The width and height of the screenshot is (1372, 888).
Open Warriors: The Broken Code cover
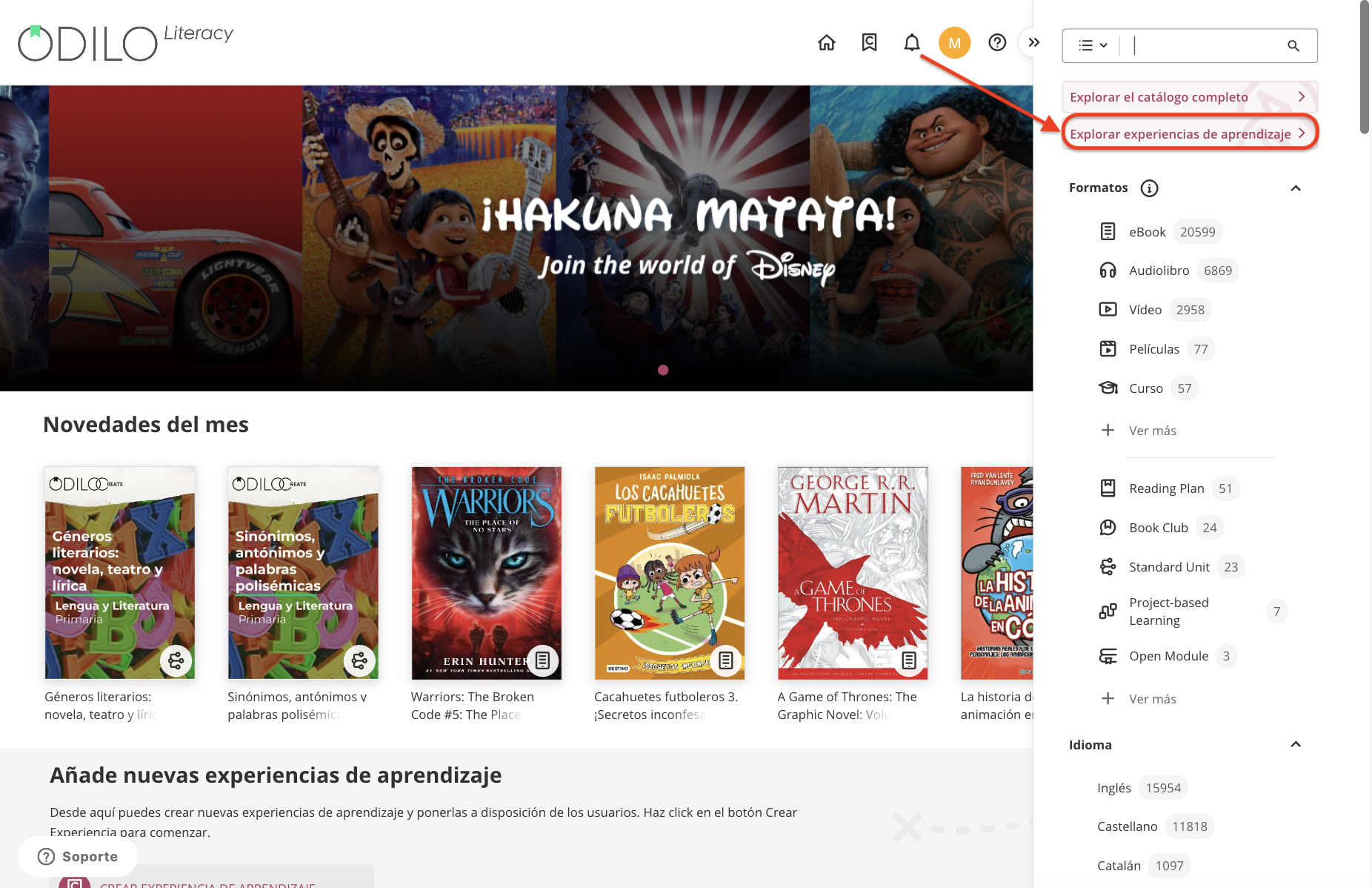pyautogui.click(x=486, y=573)
